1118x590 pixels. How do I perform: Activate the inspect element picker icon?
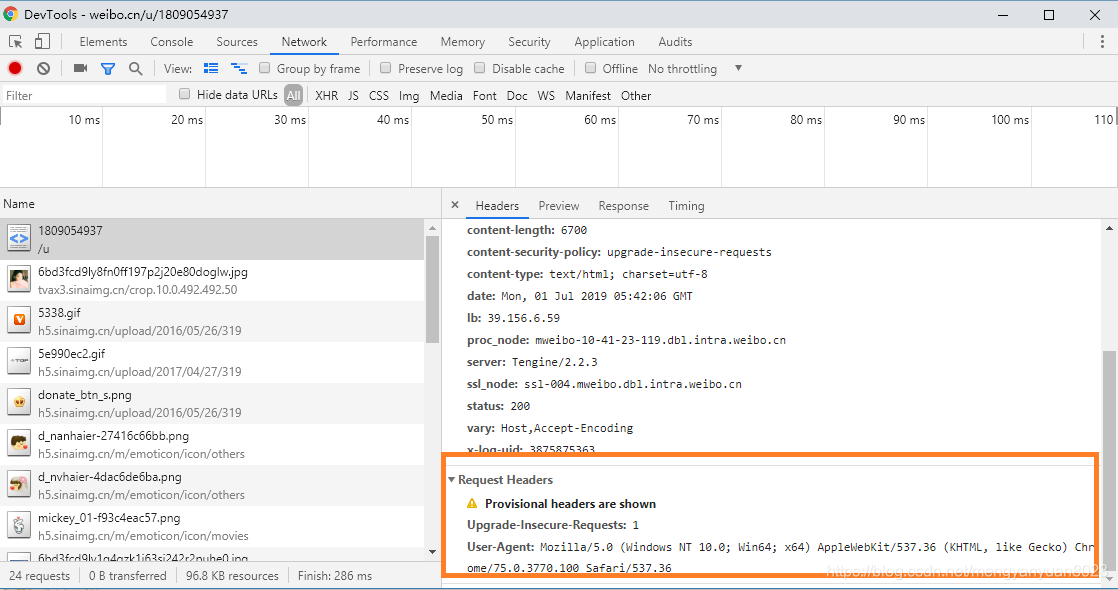click(16, 41)
